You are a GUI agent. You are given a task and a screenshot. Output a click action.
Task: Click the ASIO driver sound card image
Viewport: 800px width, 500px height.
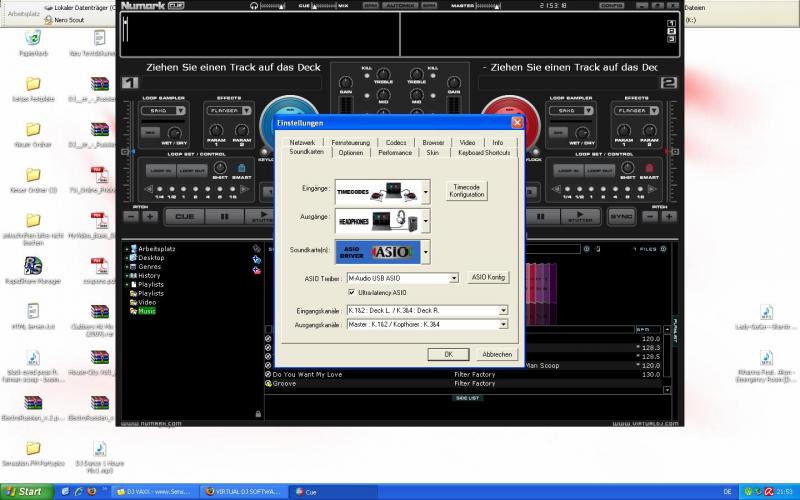pos(377,252)
